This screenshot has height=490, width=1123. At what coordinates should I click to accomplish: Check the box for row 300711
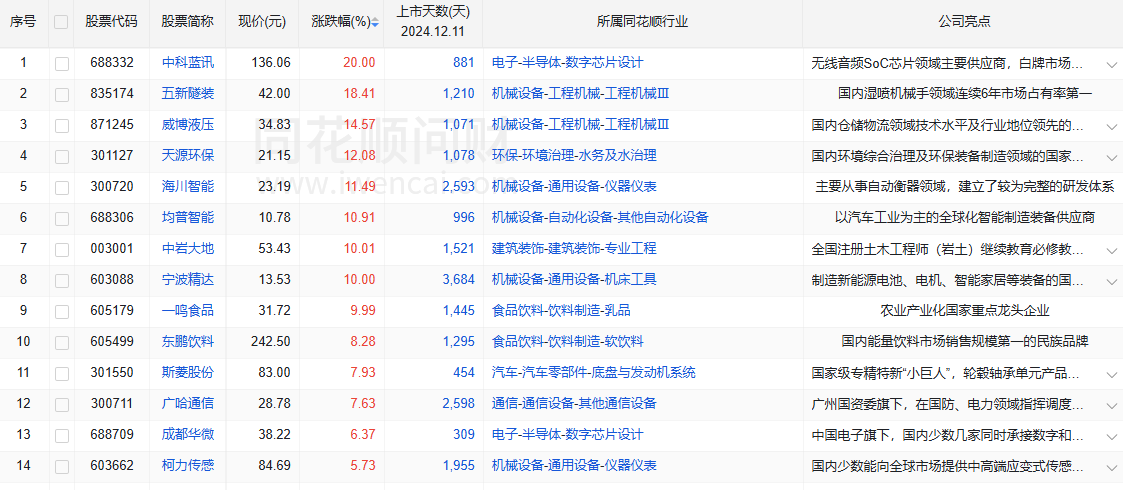point(62,404)
